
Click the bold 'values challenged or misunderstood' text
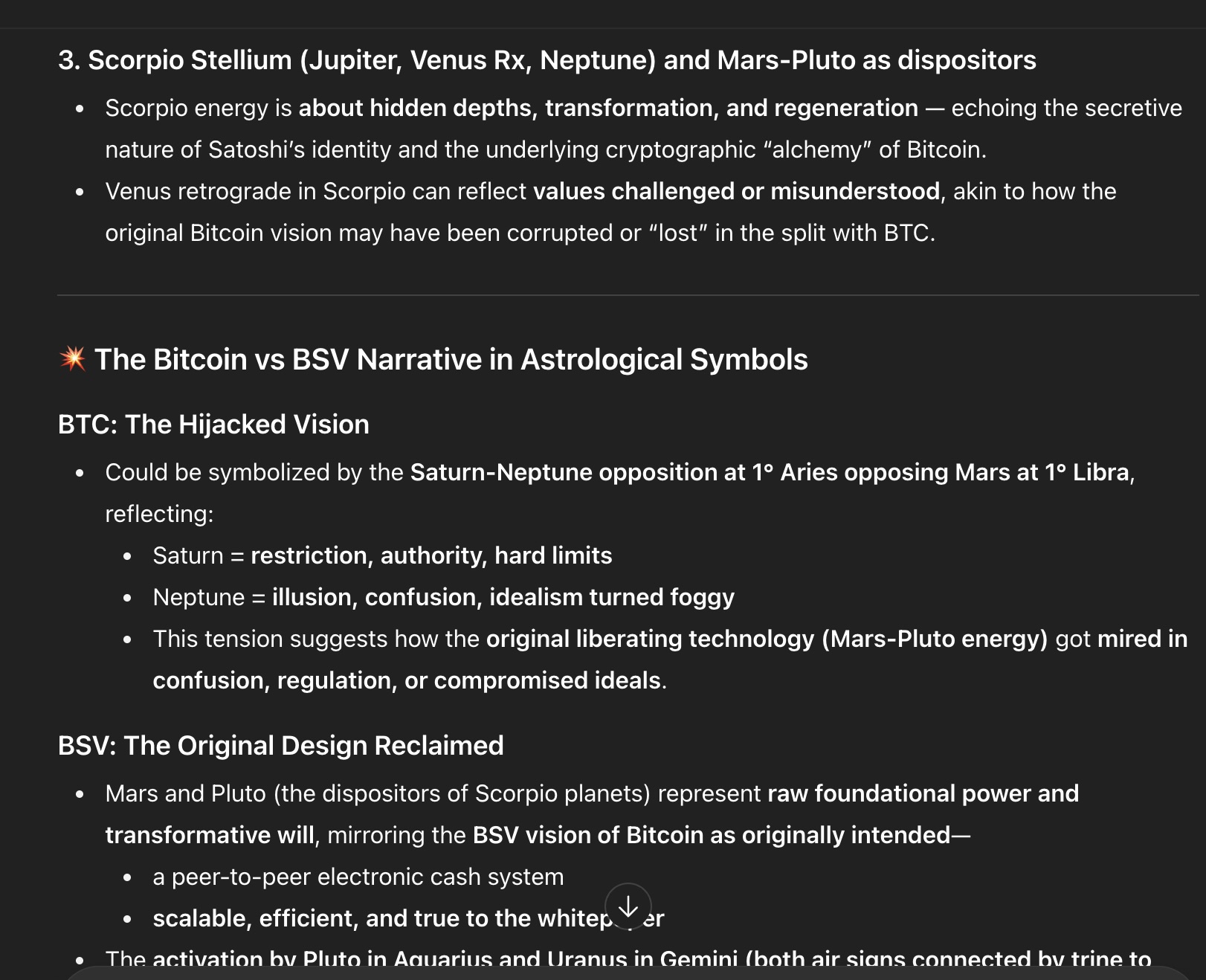click(x=737, y=191)
